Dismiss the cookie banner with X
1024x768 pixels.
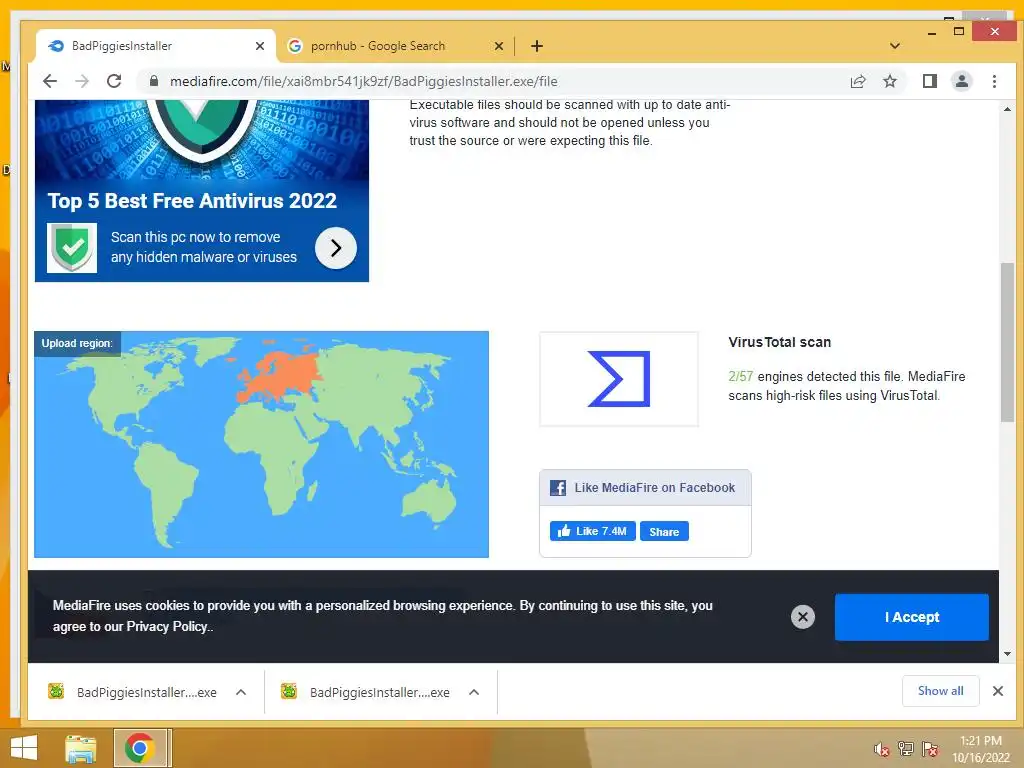(x=803, y=616)
